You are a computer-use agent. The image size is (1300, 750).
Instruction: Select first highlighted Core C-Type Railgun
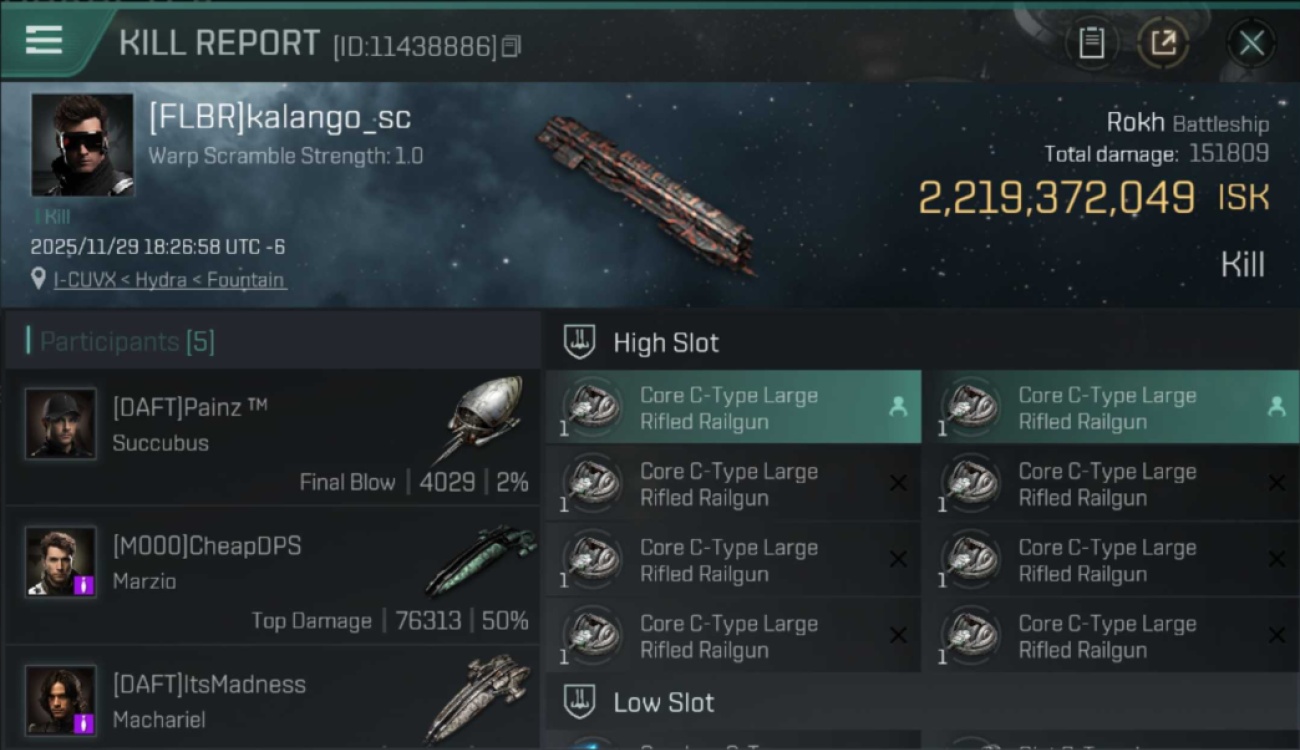click(733, 408)
